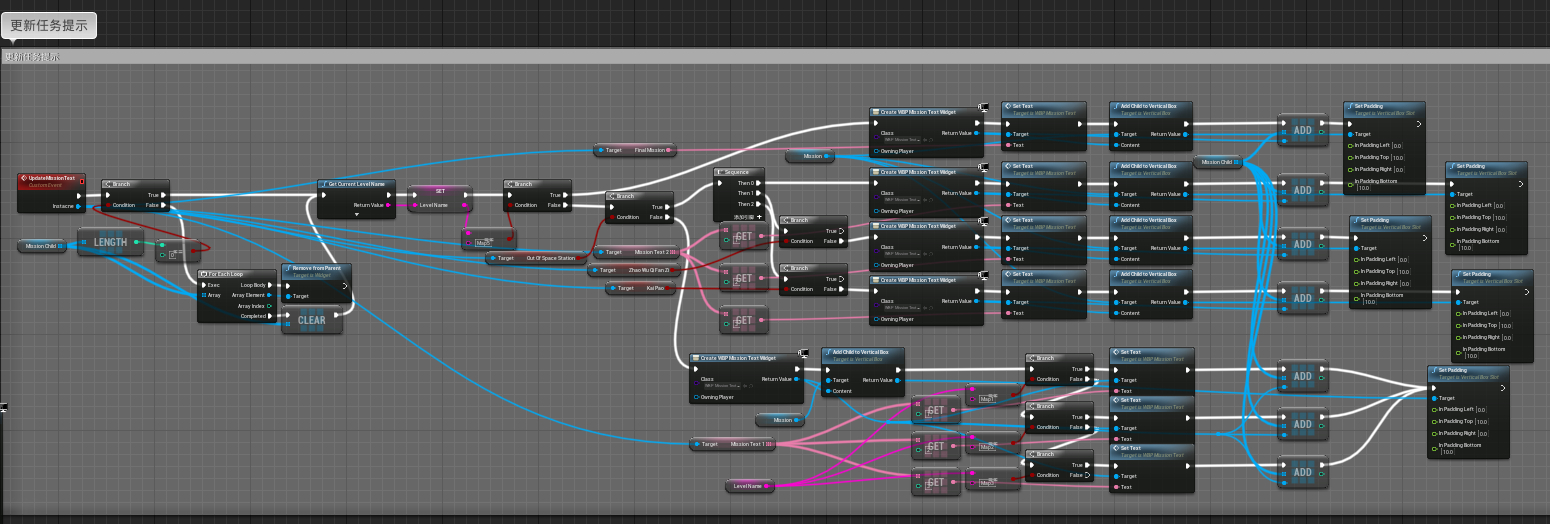Image resolution: width=1550 pixels, height=524 pixels.
Task: Click the SET Level Name variable node
Action: [440, 190]
